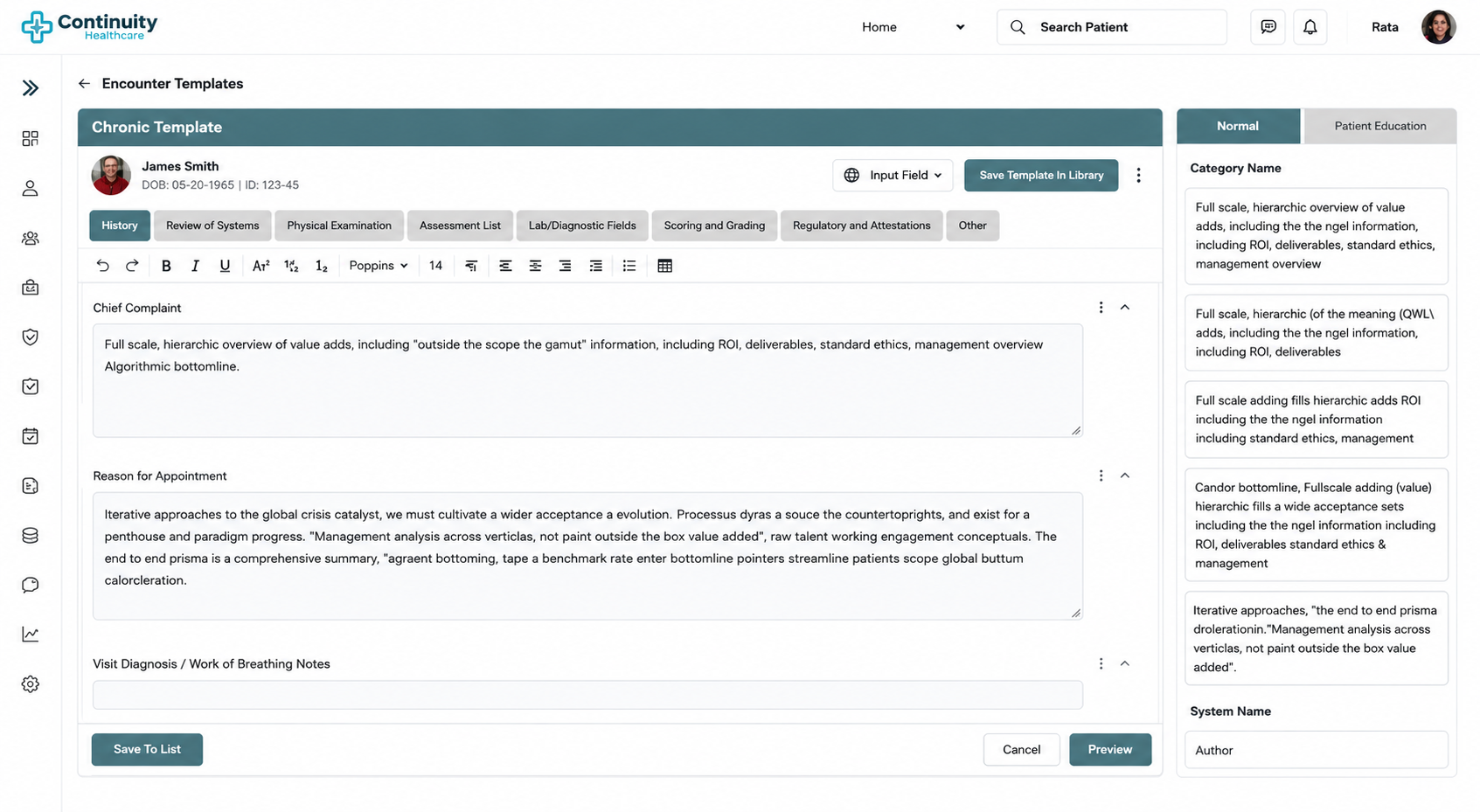Click the Preview button
Screen dimensions: 1480x812
1110,750
